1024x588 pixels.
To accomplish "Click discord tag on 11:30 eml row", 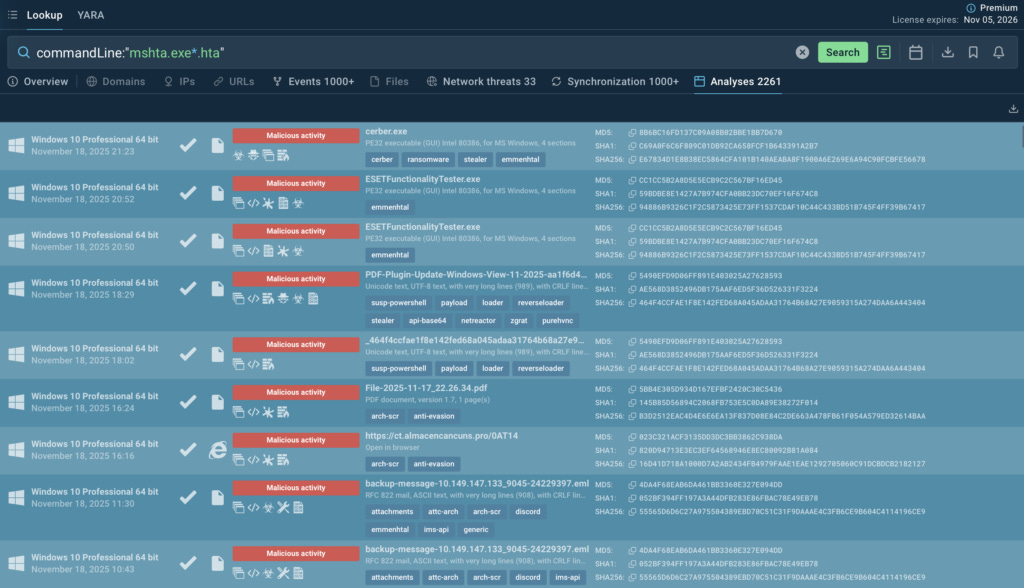I will pyautogui.click(x=528, y=512).
